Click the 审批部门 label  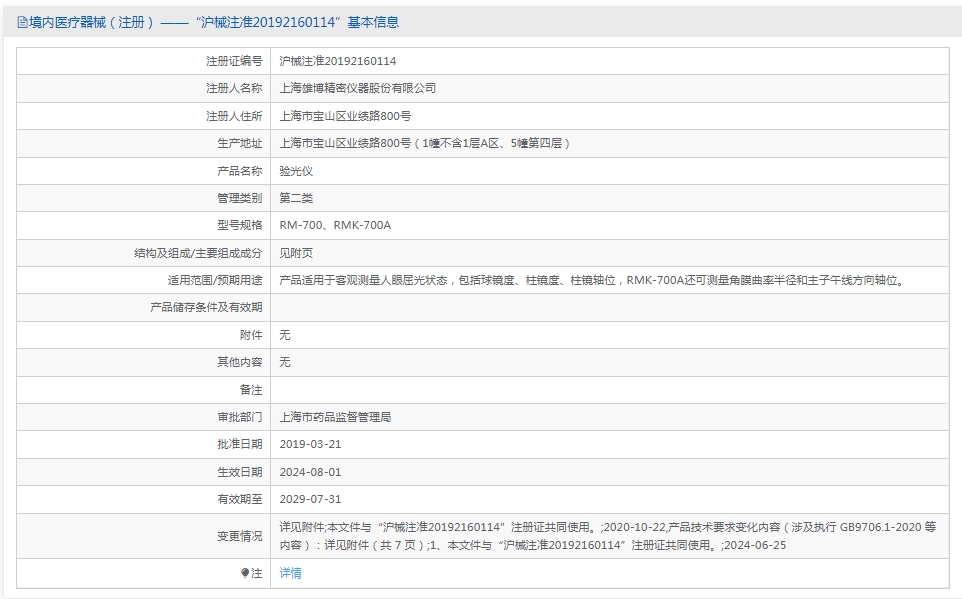coord(239,417)
